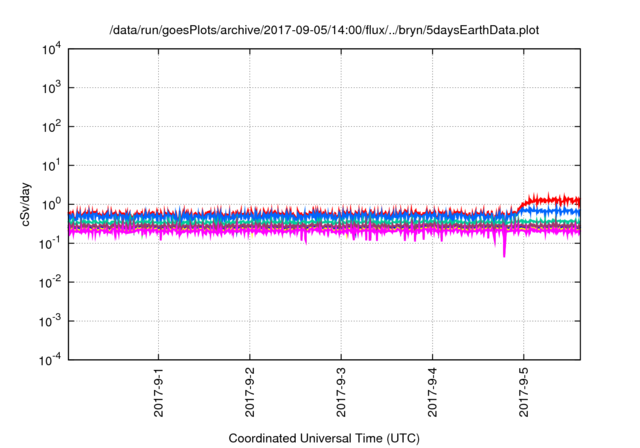Click the 10^0 y-axis tick label

(51, 204)
